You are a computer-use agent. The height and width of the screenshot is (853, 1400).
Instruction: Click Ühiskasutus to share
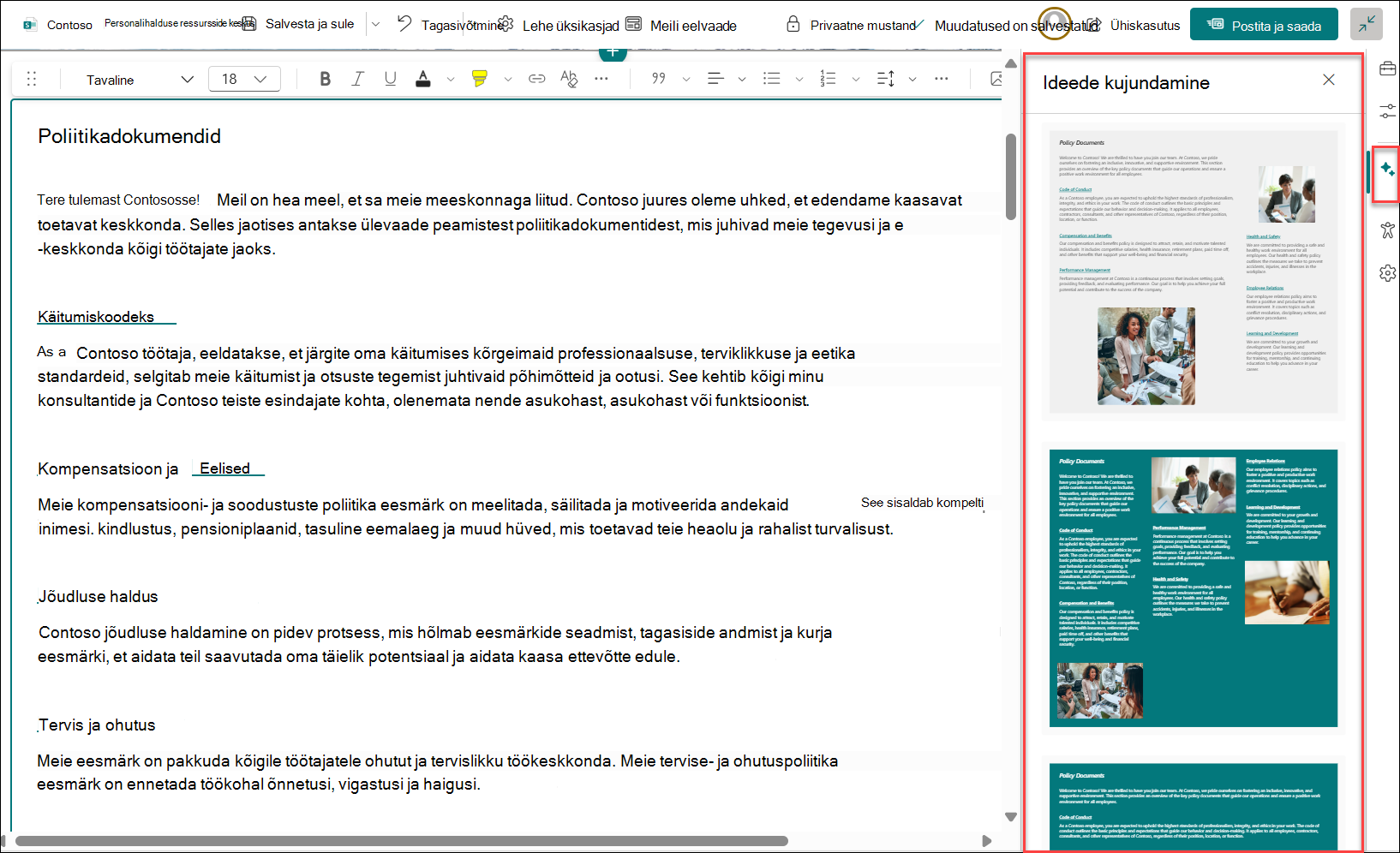tap(1134, 25)
